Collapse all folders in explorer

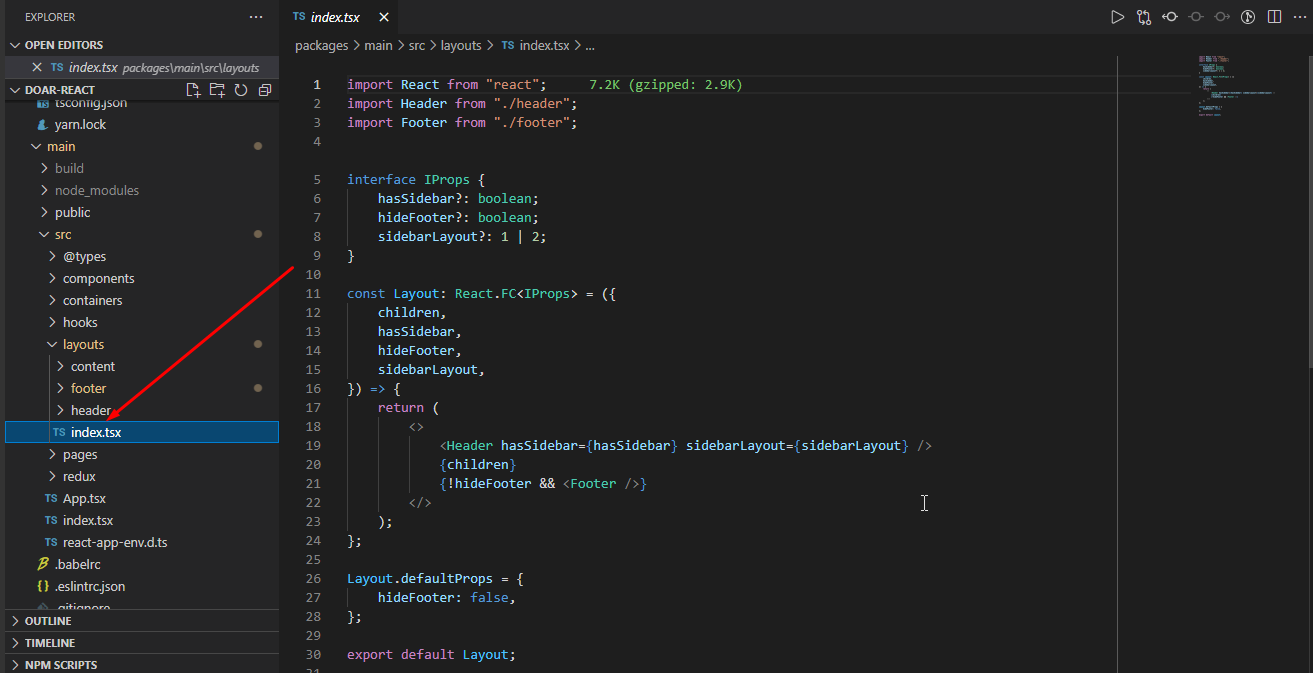[x=265, y=90]
